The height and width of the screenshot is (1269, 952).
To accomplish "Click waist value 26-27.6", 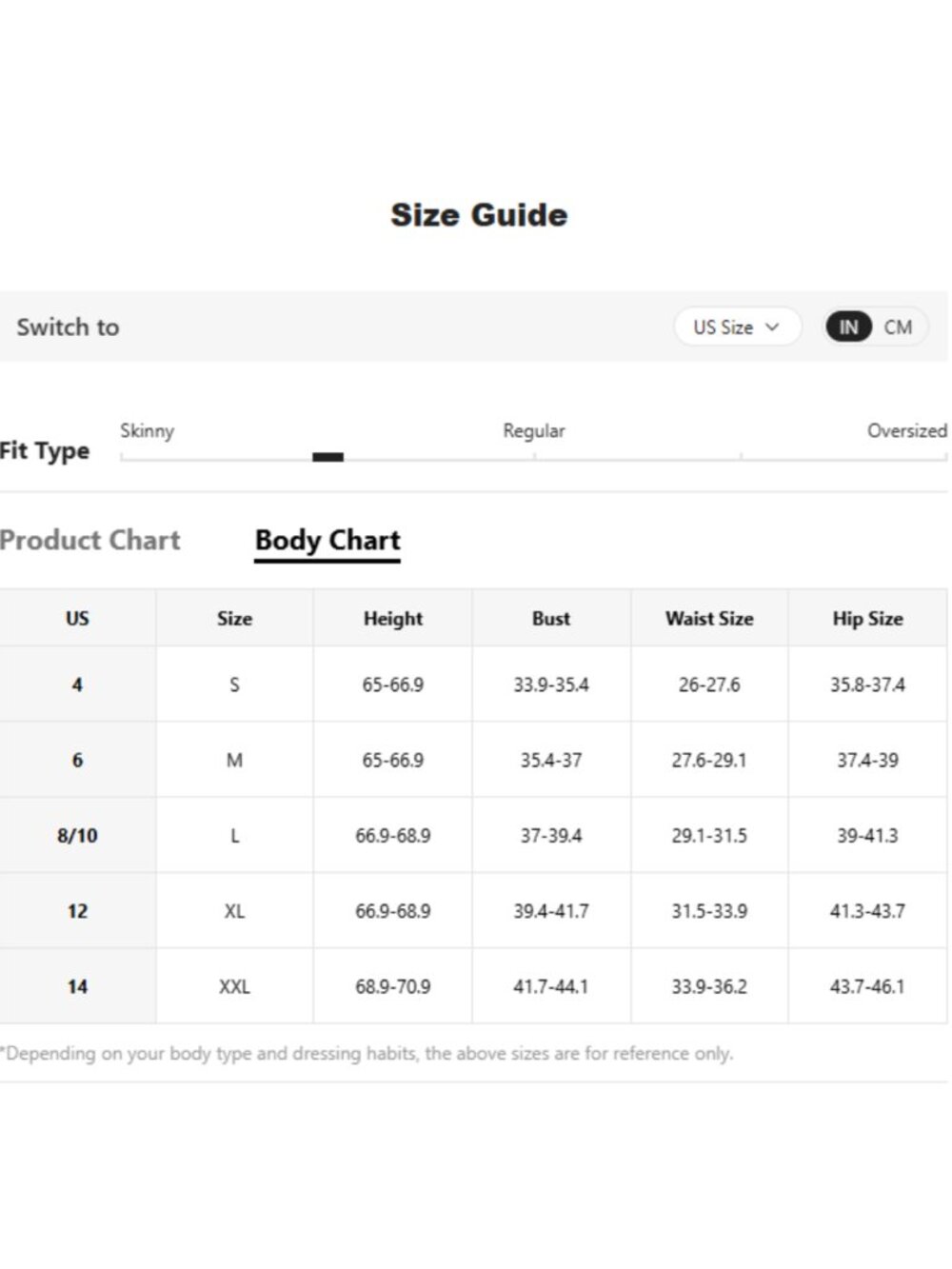I will (709, 684).
